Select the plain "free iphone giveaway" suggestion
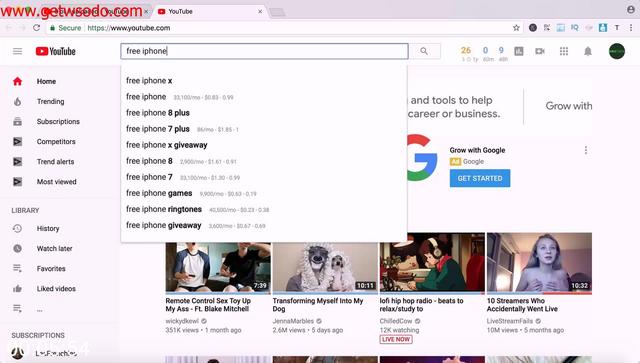The height and width of the screenshot is (363, 640). coord(264,225)
